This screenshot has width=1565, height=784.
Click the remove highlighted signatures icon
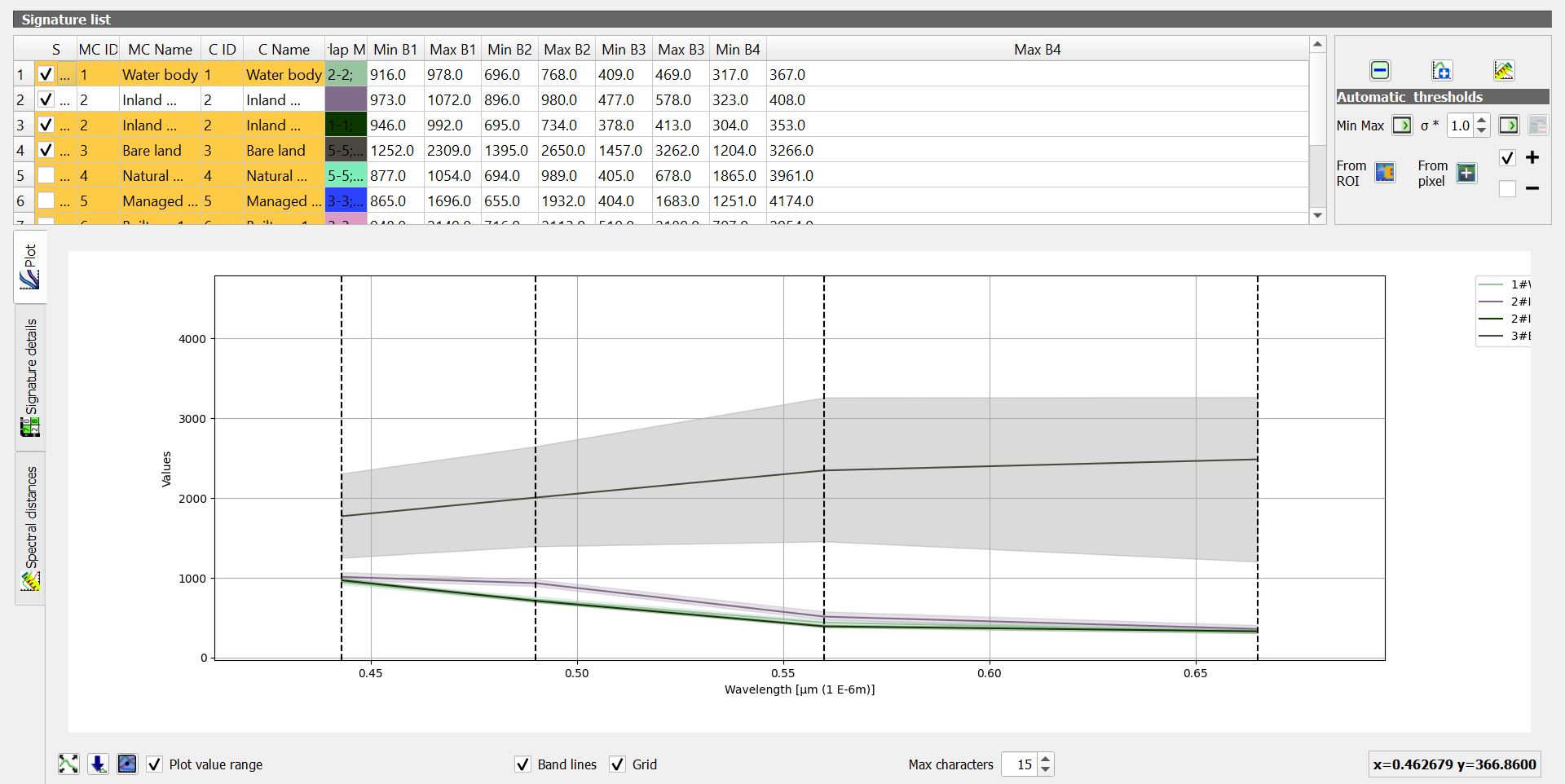(1379, 71)
